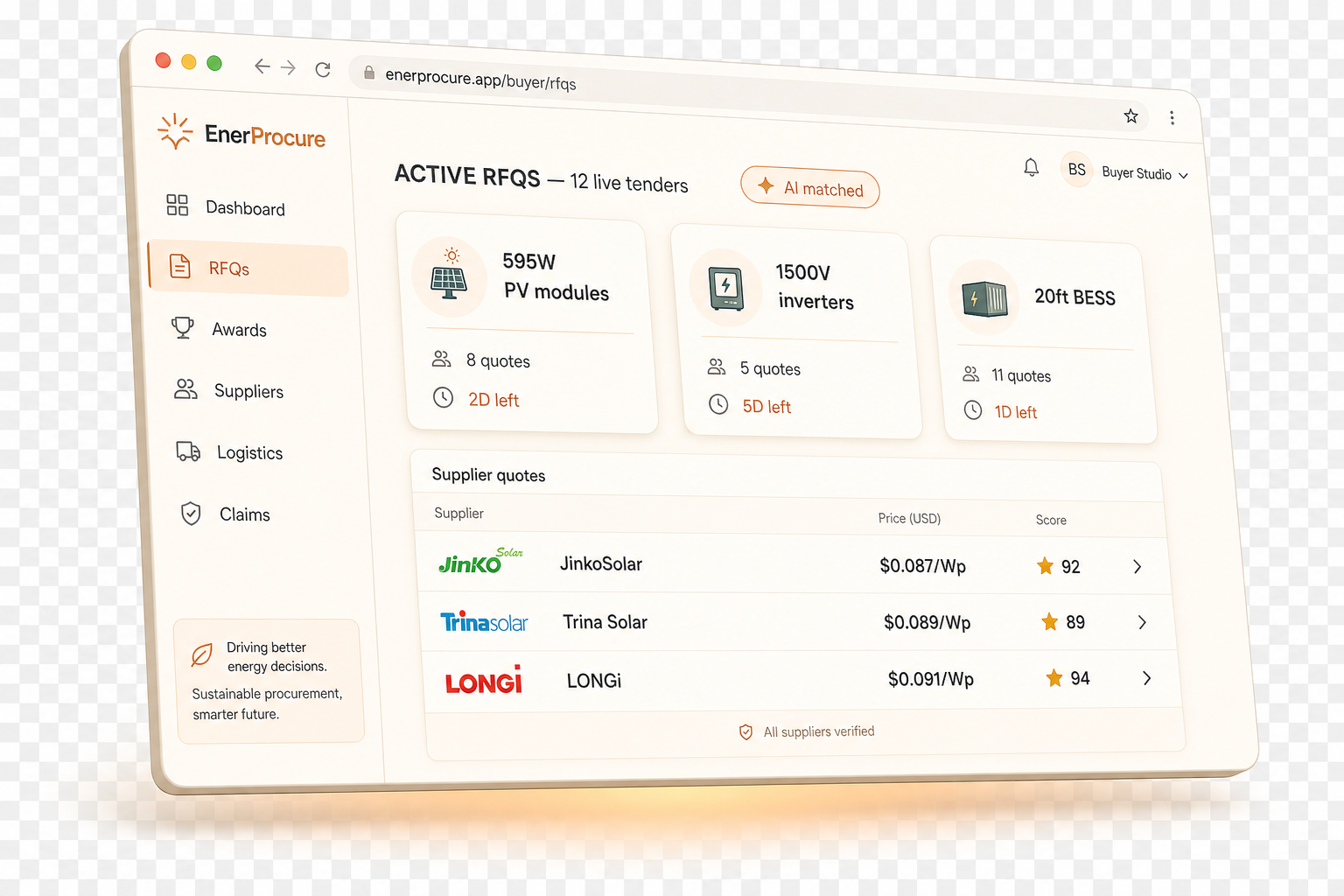1344x896 pixels.
Task: Sort by the Price (USD) column header
Action: click(909, 518)
